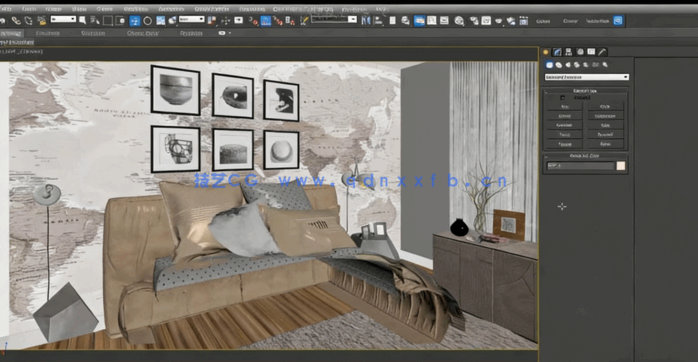698x362 pixels.
Task: Open the Standard Primitives dropdown
Action: coord(587,77)
